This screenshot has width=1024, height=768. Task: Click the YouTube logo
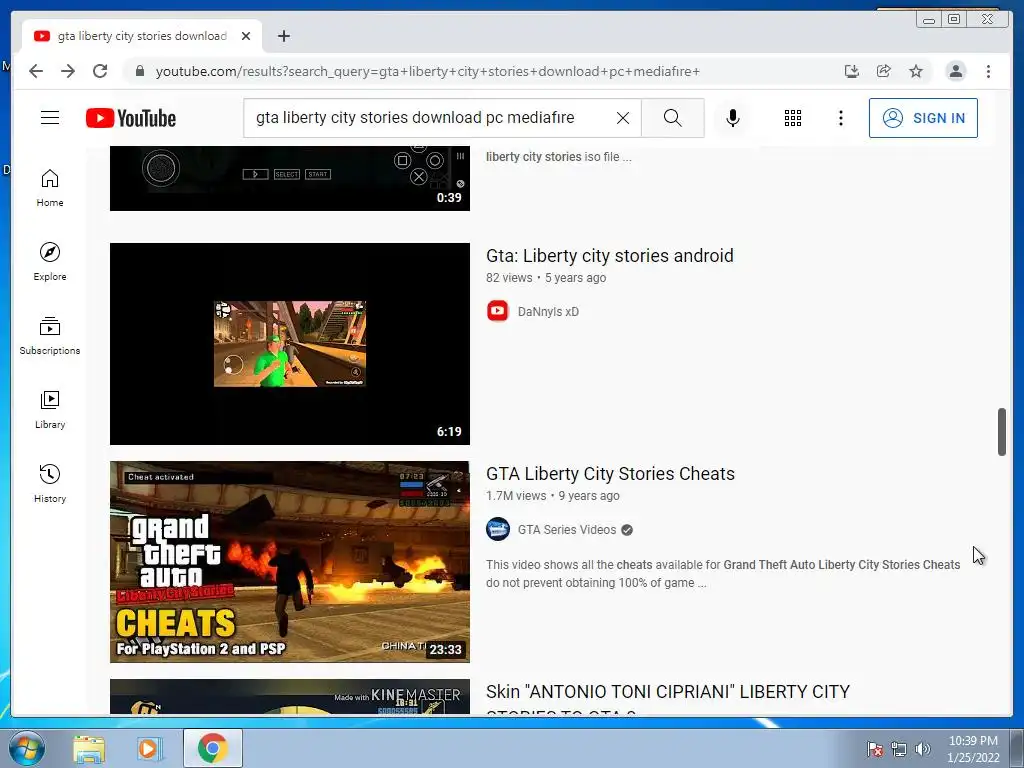[x=131, y=118]
